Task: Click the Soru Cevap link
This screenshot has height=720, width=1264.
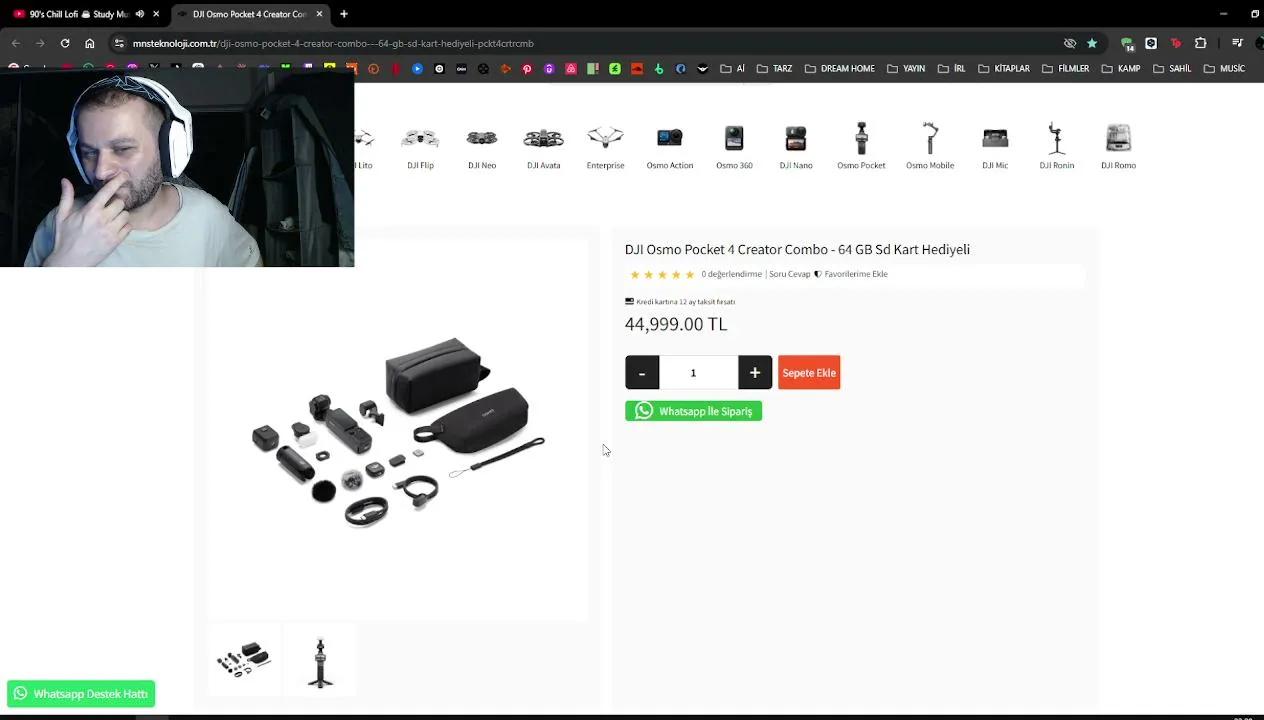Action: tap(790, 274)
